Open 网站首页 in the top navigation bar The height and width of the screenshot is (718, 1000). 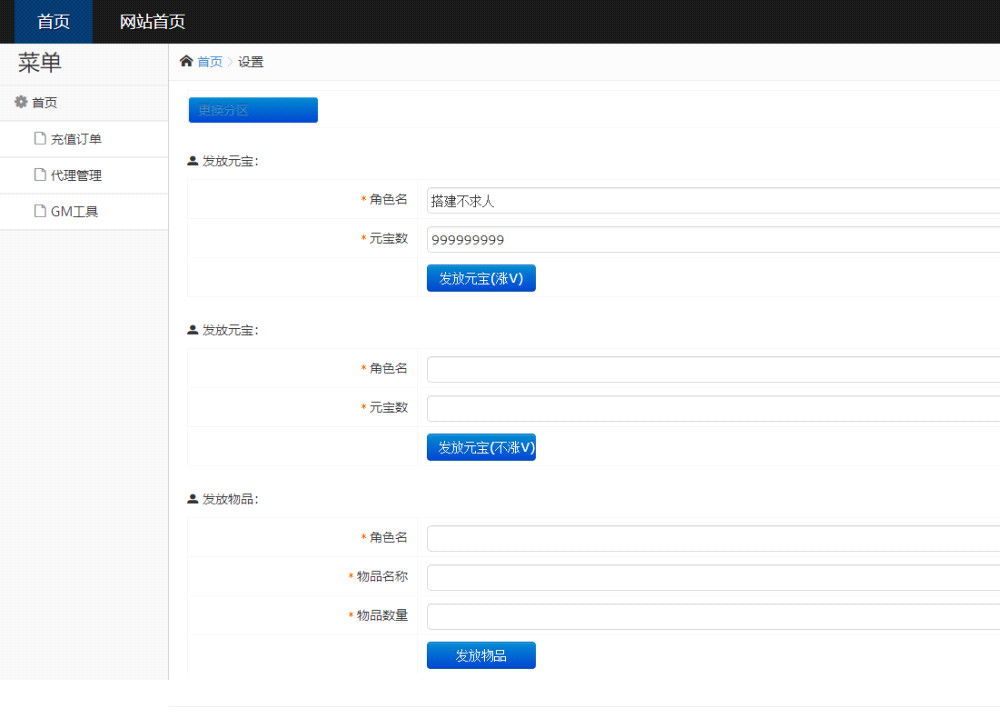point(152,22)
